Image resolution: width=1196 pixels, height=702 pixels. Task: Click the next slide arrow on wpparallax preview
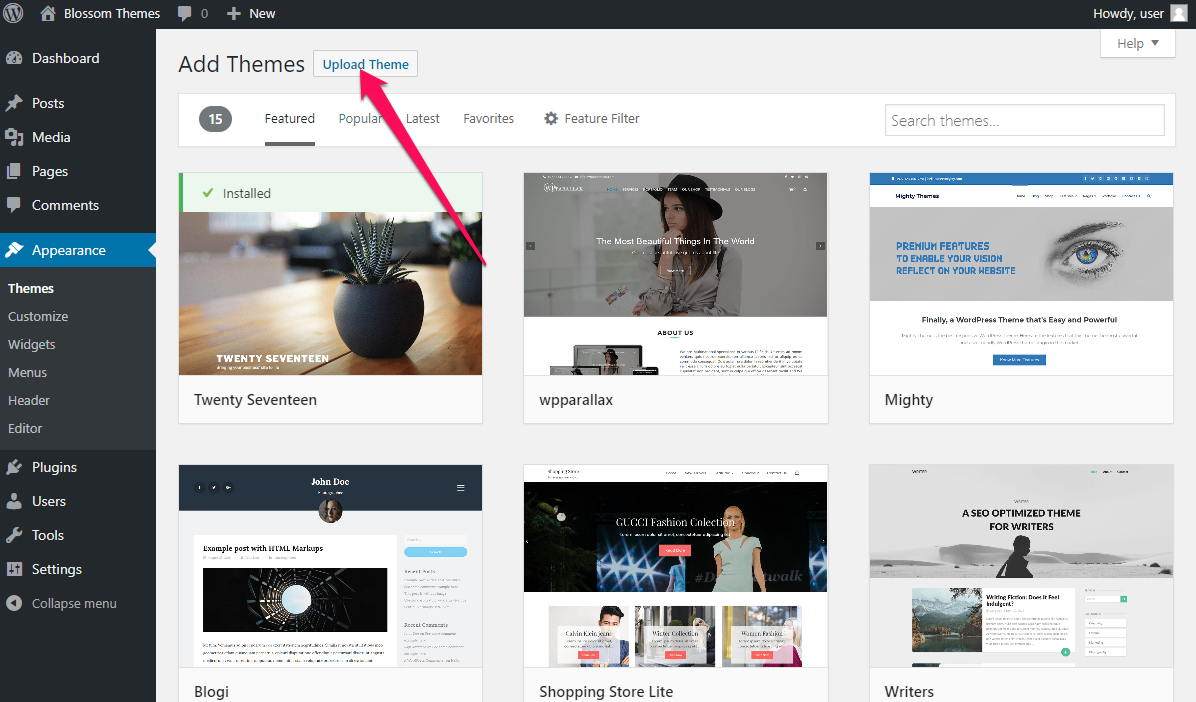[820, 246]
